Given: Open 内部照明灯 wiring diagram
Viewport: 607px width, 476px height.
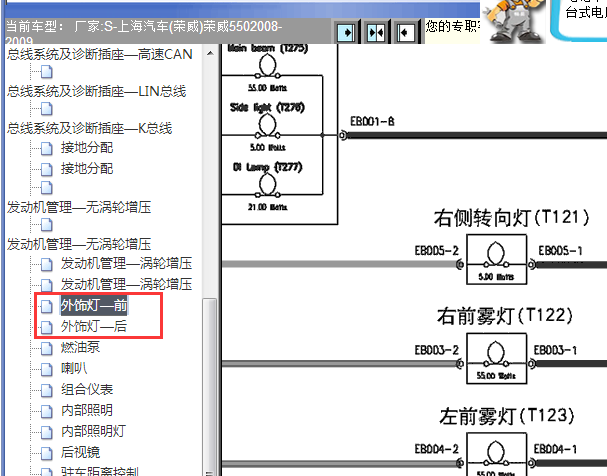Looking at the screenshot, I should tap(93, 431).
